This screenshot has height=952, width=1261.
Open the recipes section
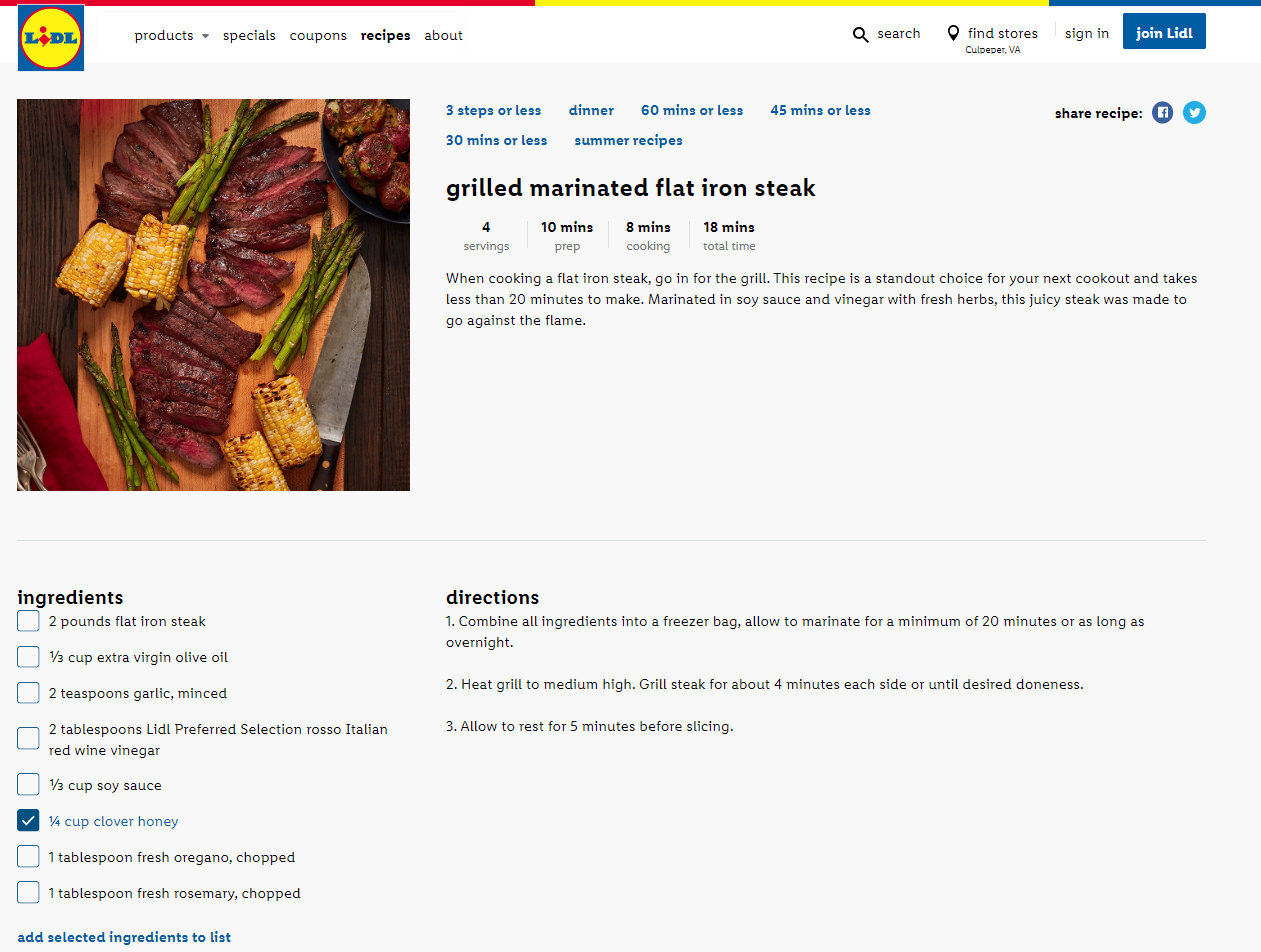[385, 36]
